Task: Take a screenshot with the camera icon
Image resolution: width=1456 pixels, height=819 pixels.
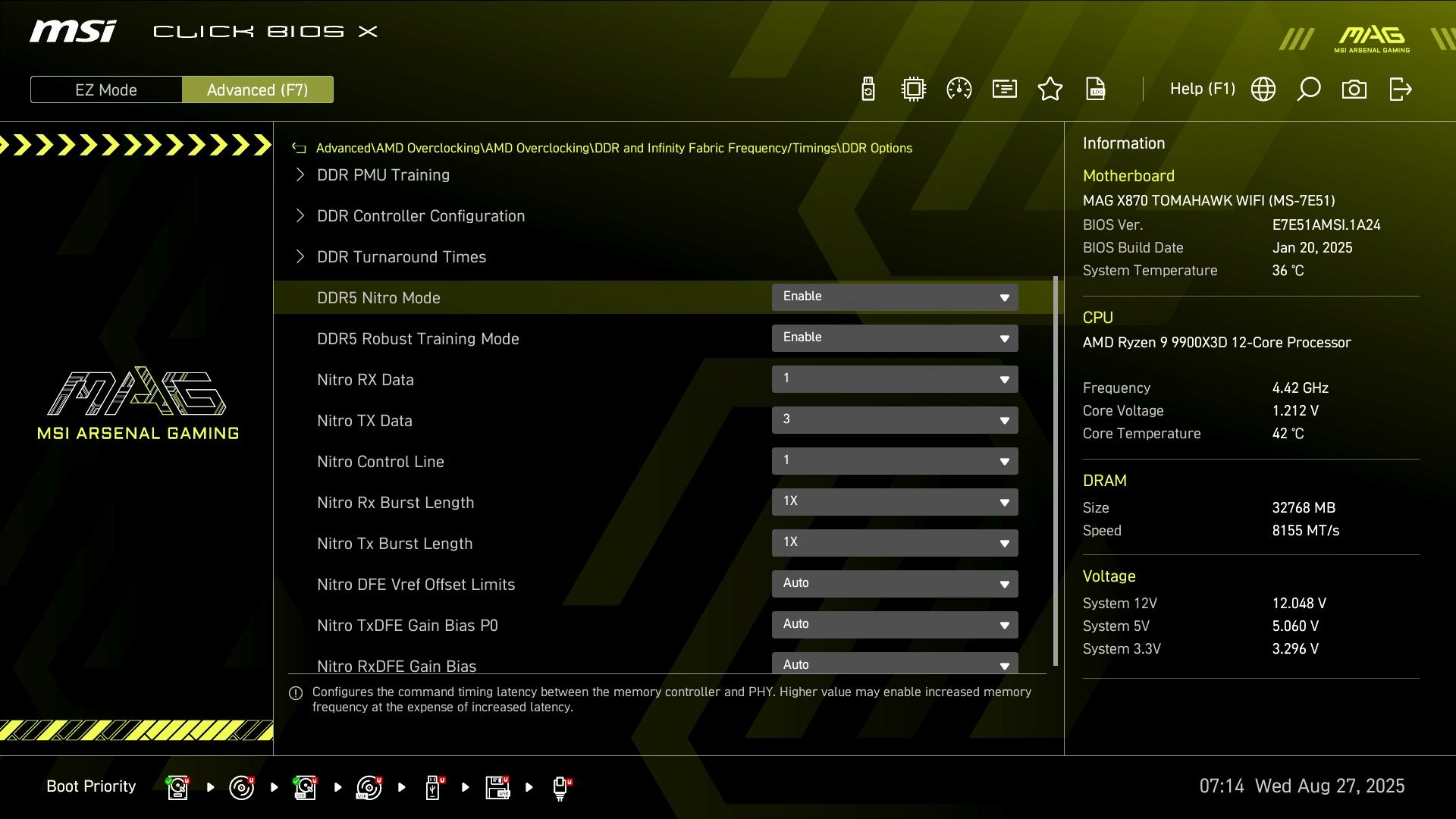Action: (x=1354, y=89)
